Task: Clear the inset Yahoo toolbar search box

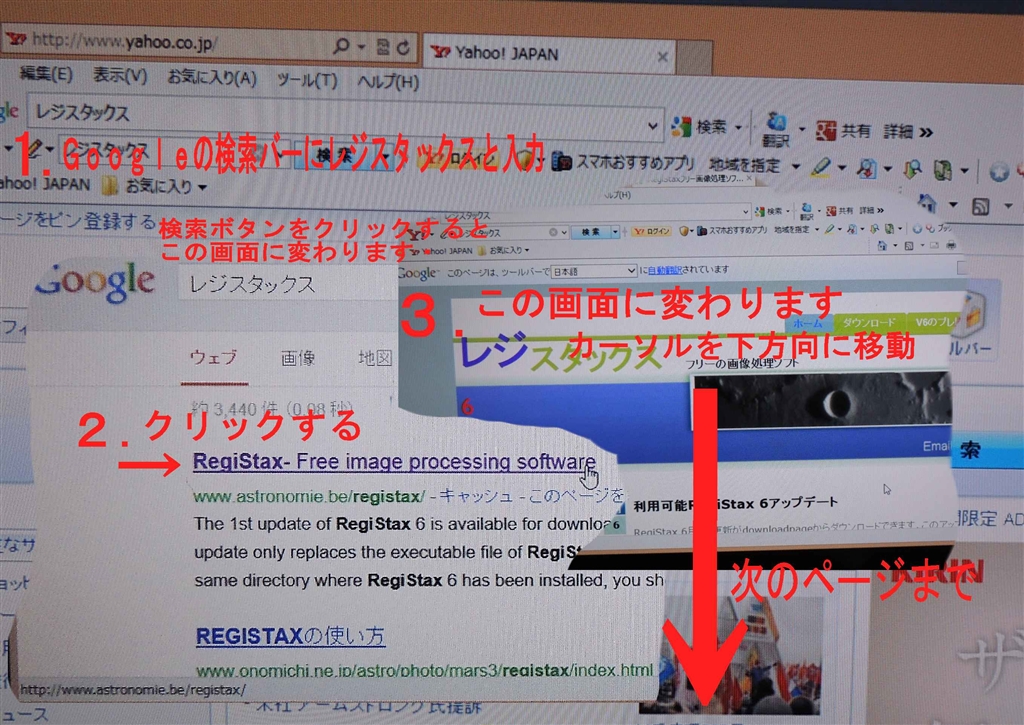Action: [x=553, y=233]
